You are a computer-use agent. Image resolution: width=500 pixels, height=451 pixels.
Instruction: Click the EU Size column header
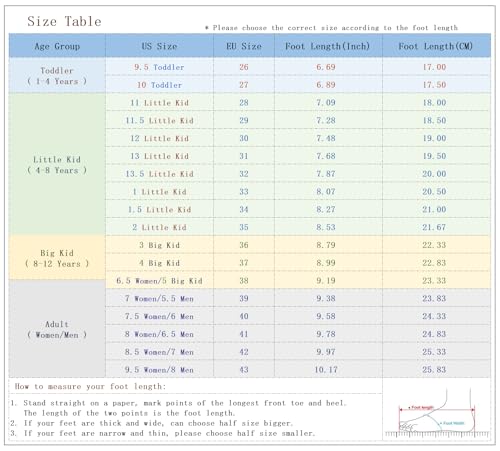coord(244,46)
